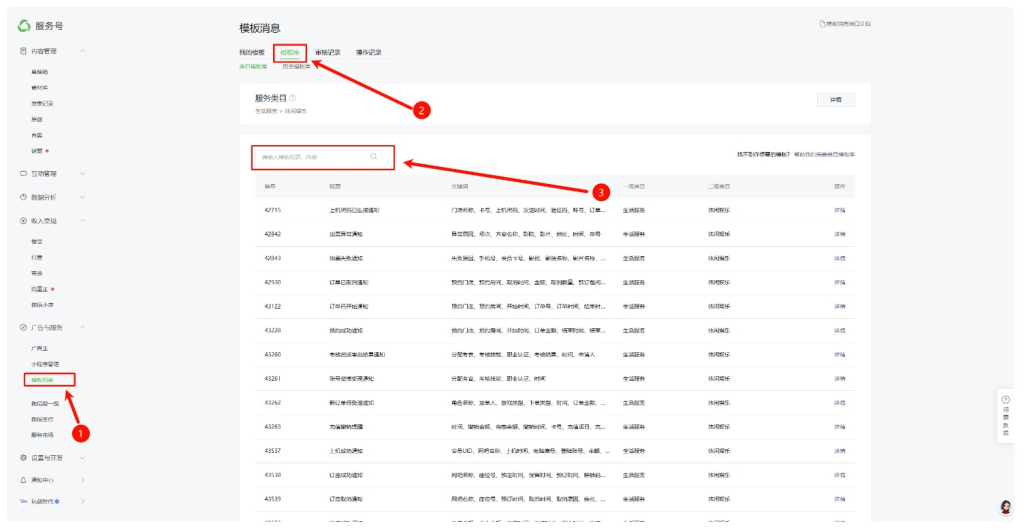Viewport: 1024px width, 530px height.
Task: Click the 内容管理 document icon in sidebar
Action: point(23,50)
